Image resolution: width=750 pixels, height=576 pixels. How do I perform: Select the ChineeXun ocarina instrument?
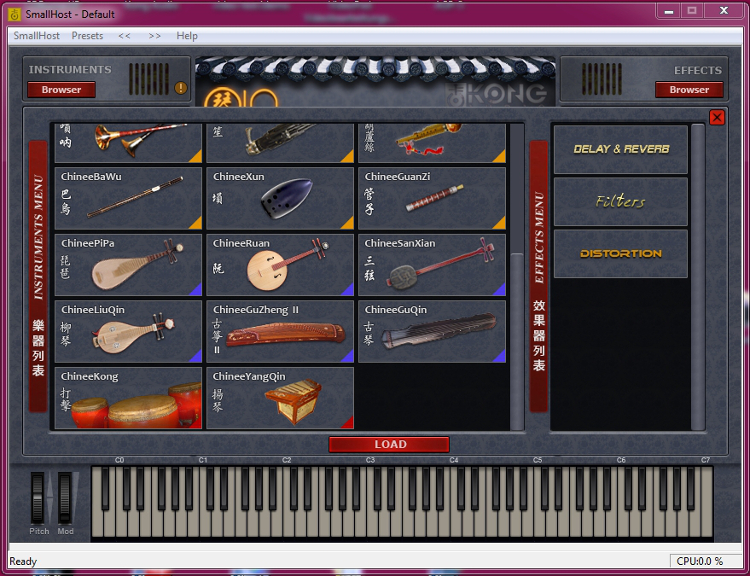[x=280, y=199]
